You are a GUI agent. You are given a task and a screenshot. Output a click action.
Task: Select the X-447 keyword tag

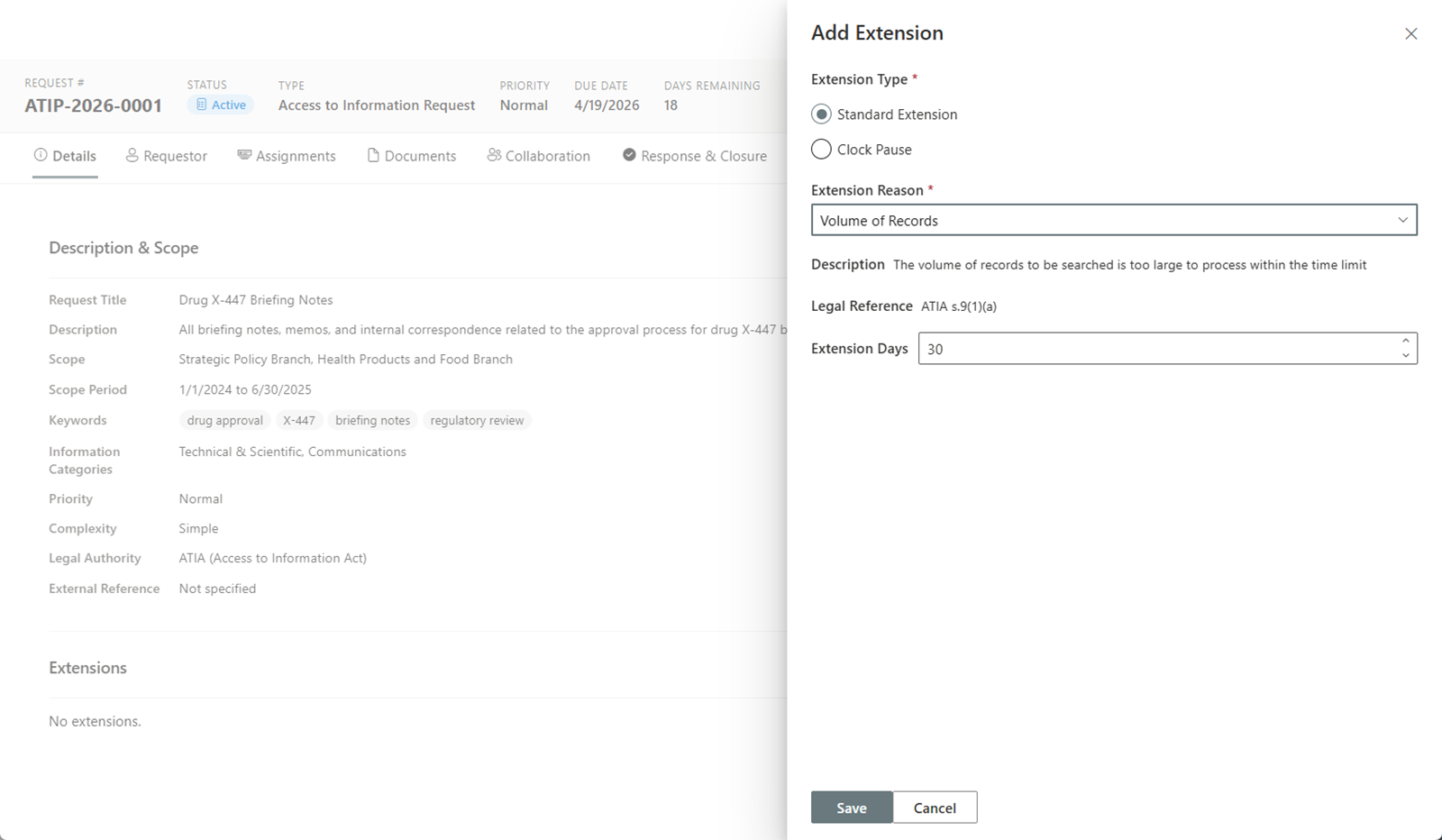[x=299, y=420]
